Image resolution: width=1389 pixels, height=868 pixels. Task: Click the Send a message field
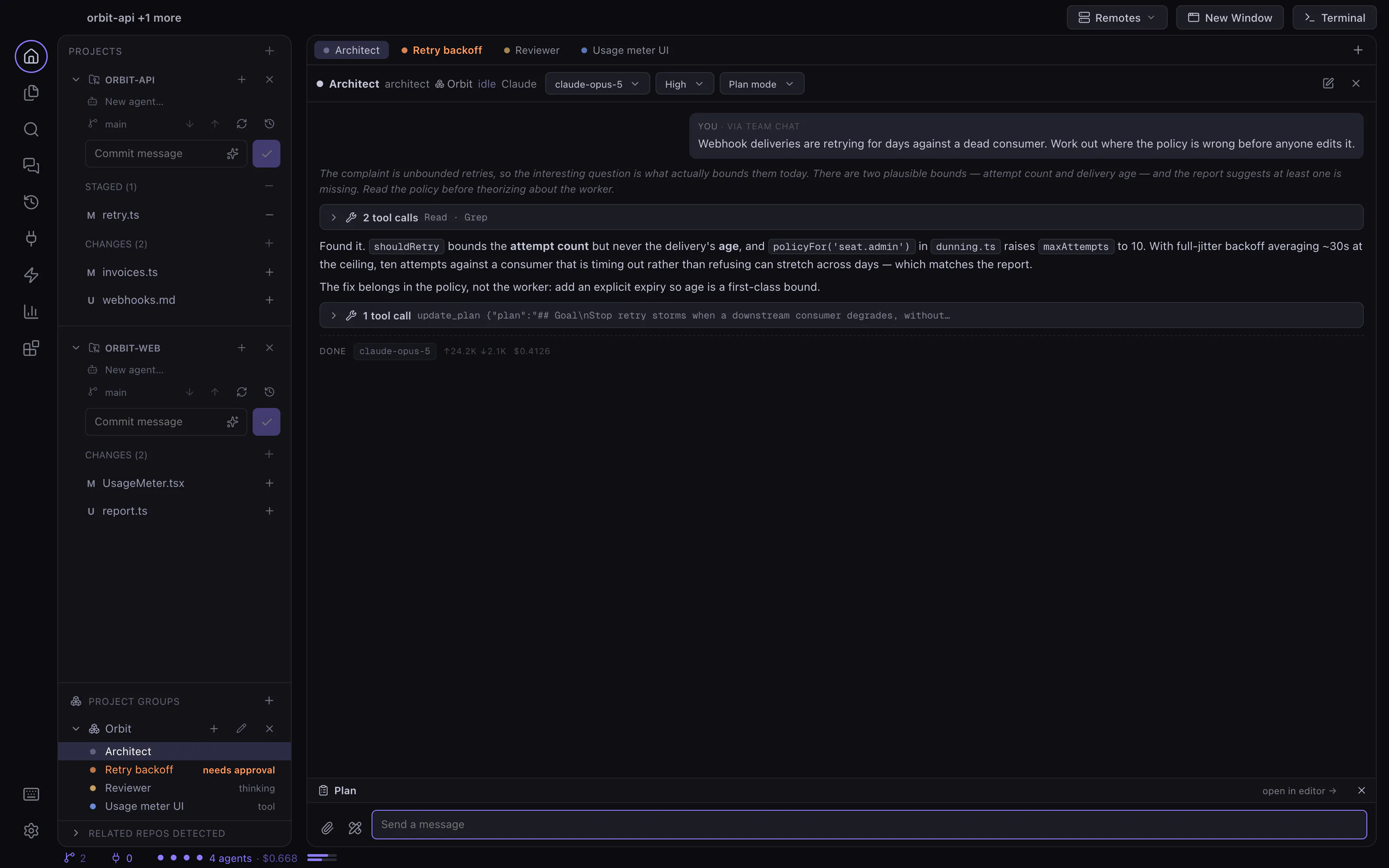pyautogui.click(x=869, y=824)
